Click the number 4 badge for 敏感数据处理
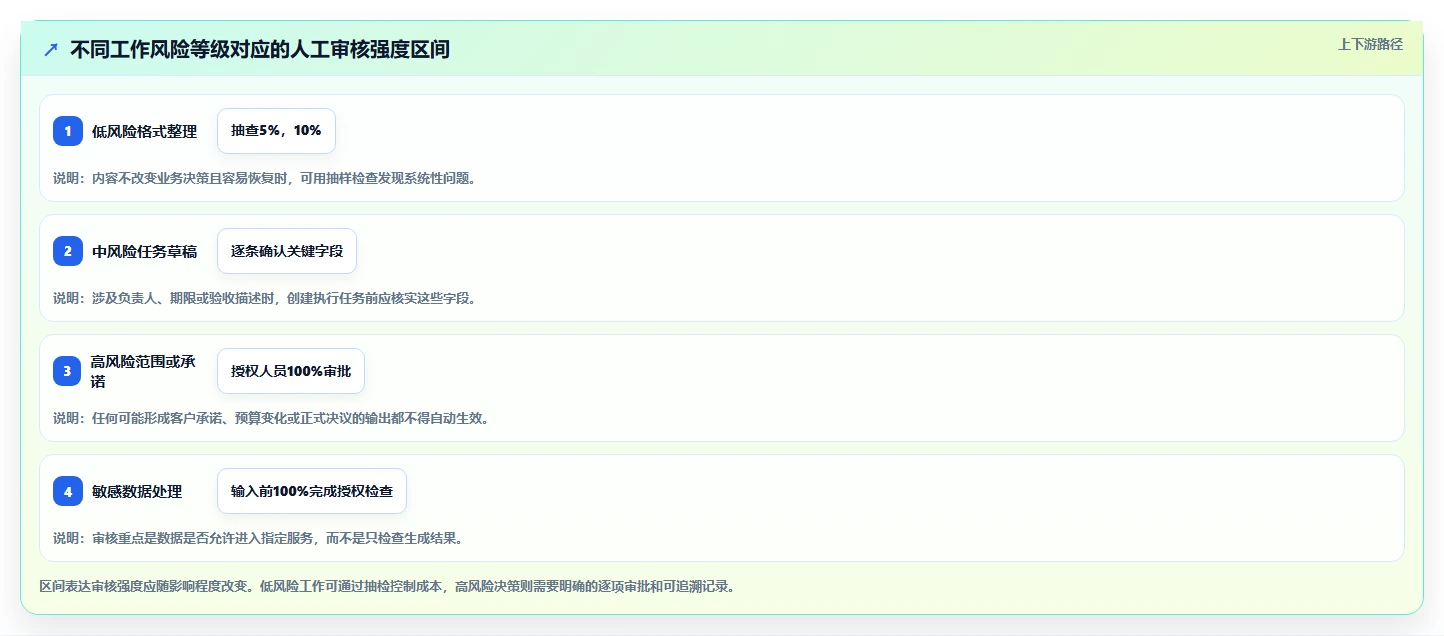Viewport: 1444px width, 636px height. click(x=68, y=491)
